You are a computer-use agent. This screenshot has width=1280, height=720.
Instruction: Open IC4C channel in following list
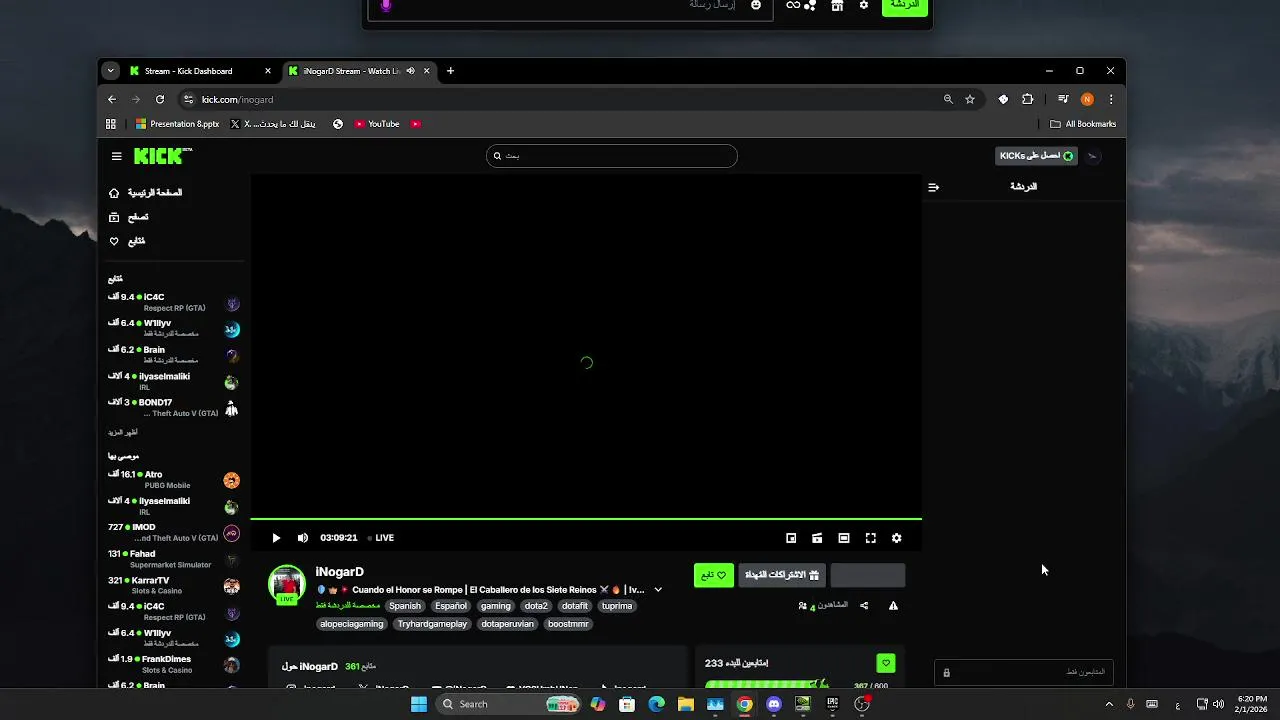(x=174, y=302)
